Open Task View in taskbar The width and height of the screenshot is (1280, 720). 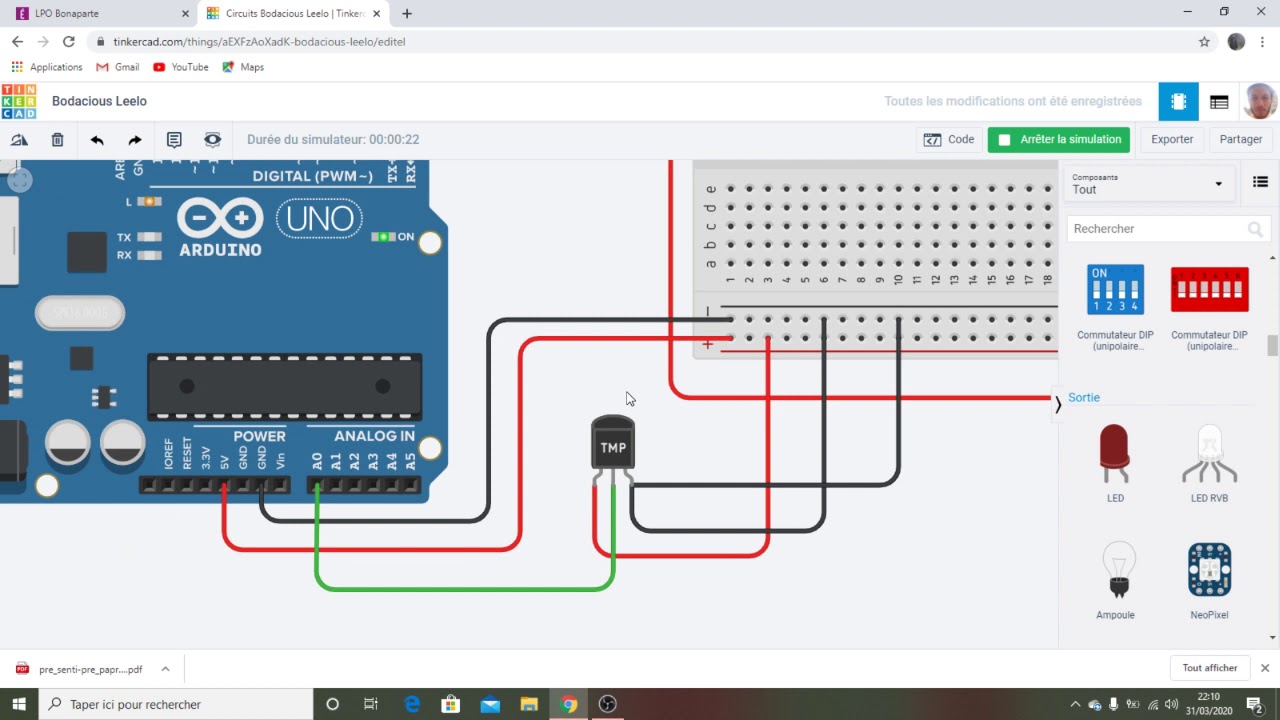[x=371, y=704]
